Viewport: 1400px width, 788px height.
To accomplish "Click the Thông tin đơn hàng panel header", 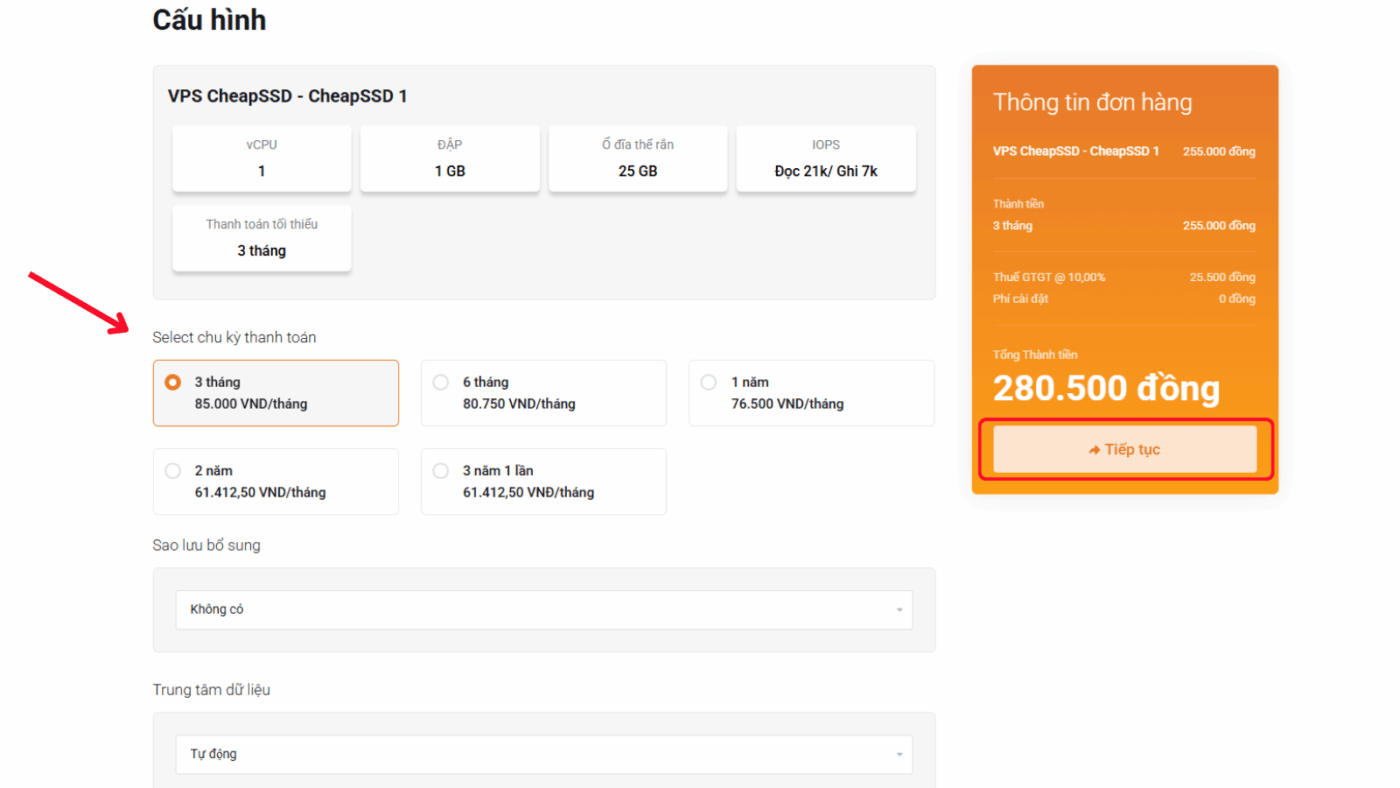I will (1092, 101).
